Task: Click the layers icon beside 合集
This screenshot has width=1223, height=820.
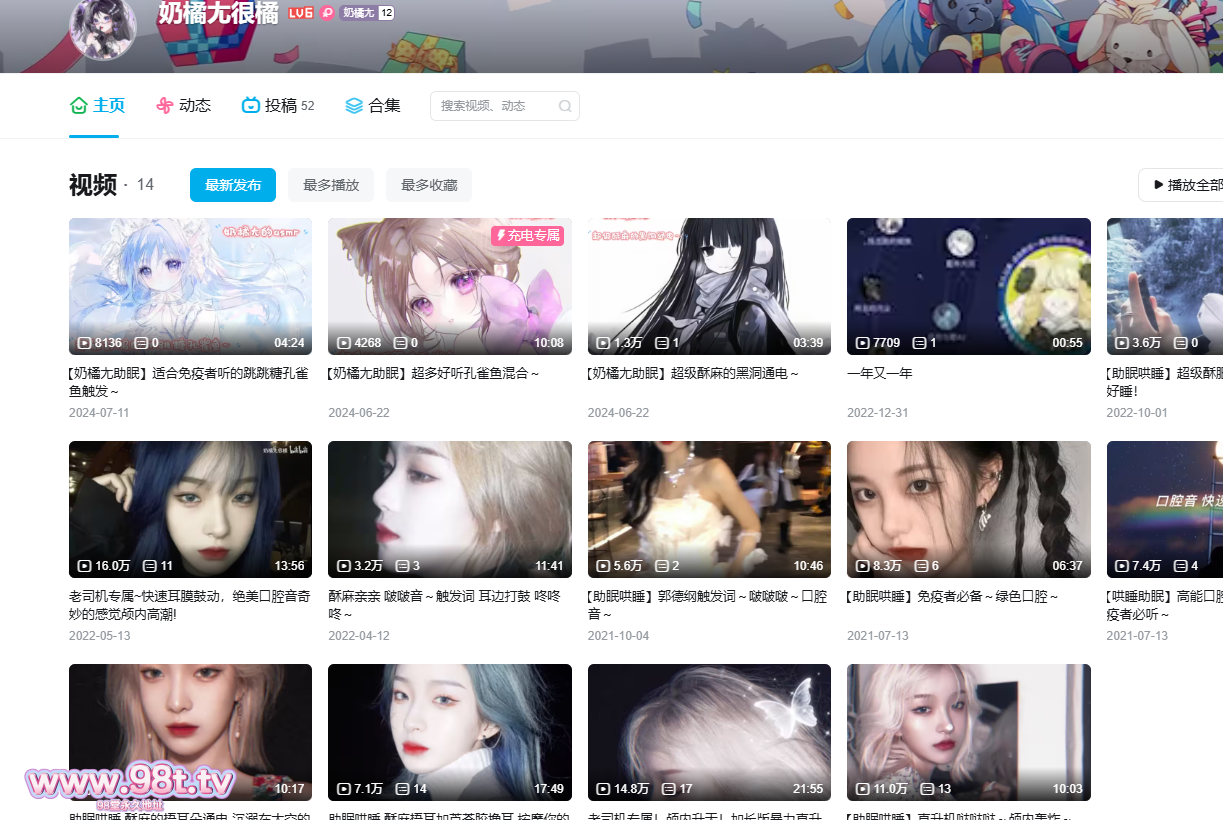Action: point(354,105)
